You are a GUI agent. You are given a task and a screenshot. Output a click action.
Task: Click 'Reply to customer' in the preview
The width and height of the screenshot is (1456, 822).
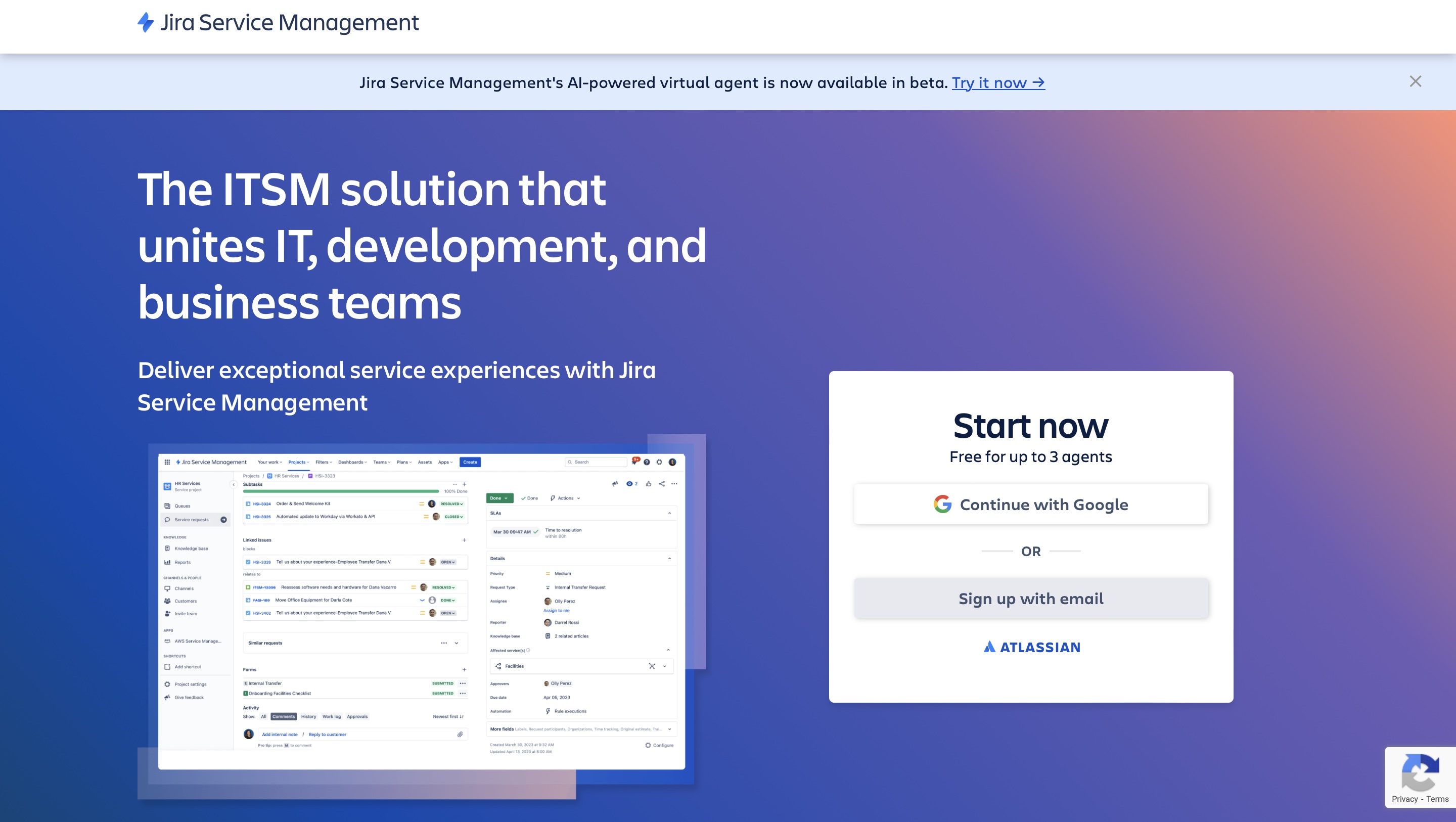coord(327,735)
